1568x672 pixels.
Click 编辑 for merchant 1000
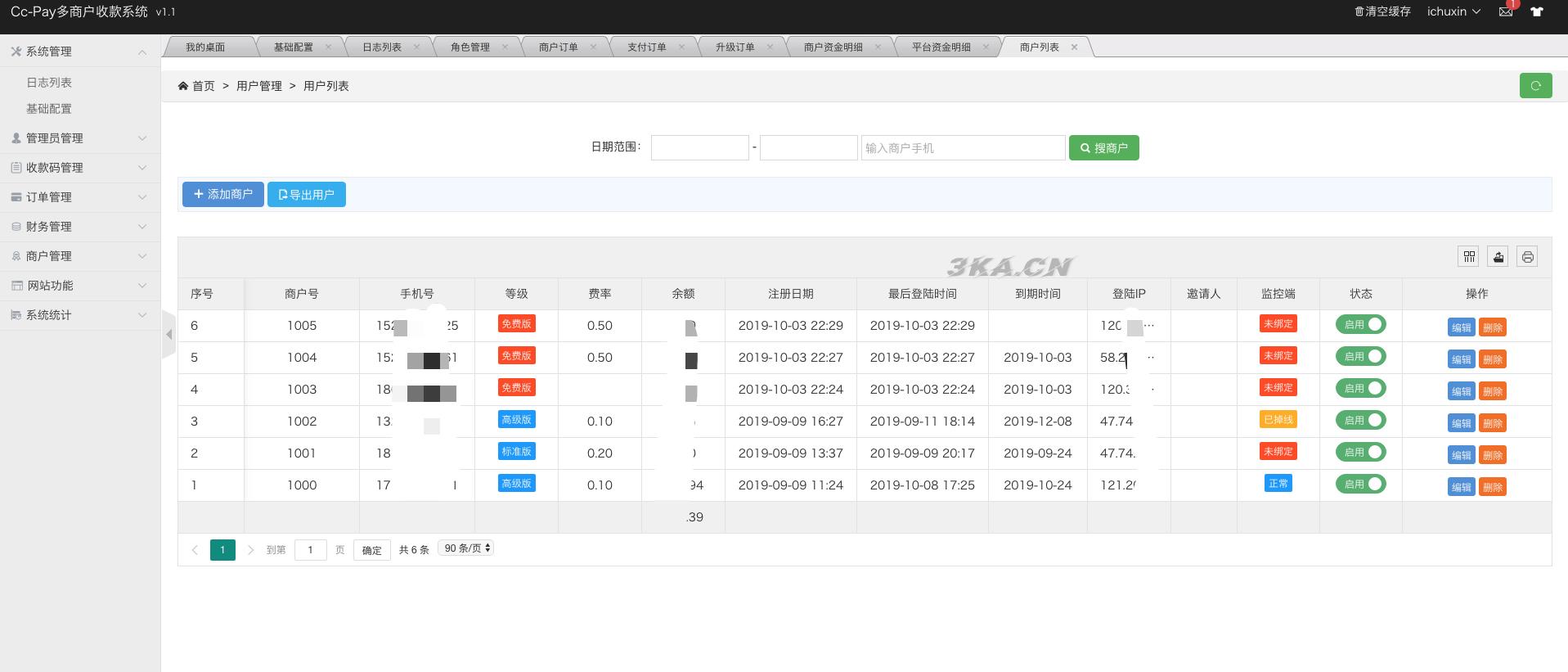[1461, 487]
